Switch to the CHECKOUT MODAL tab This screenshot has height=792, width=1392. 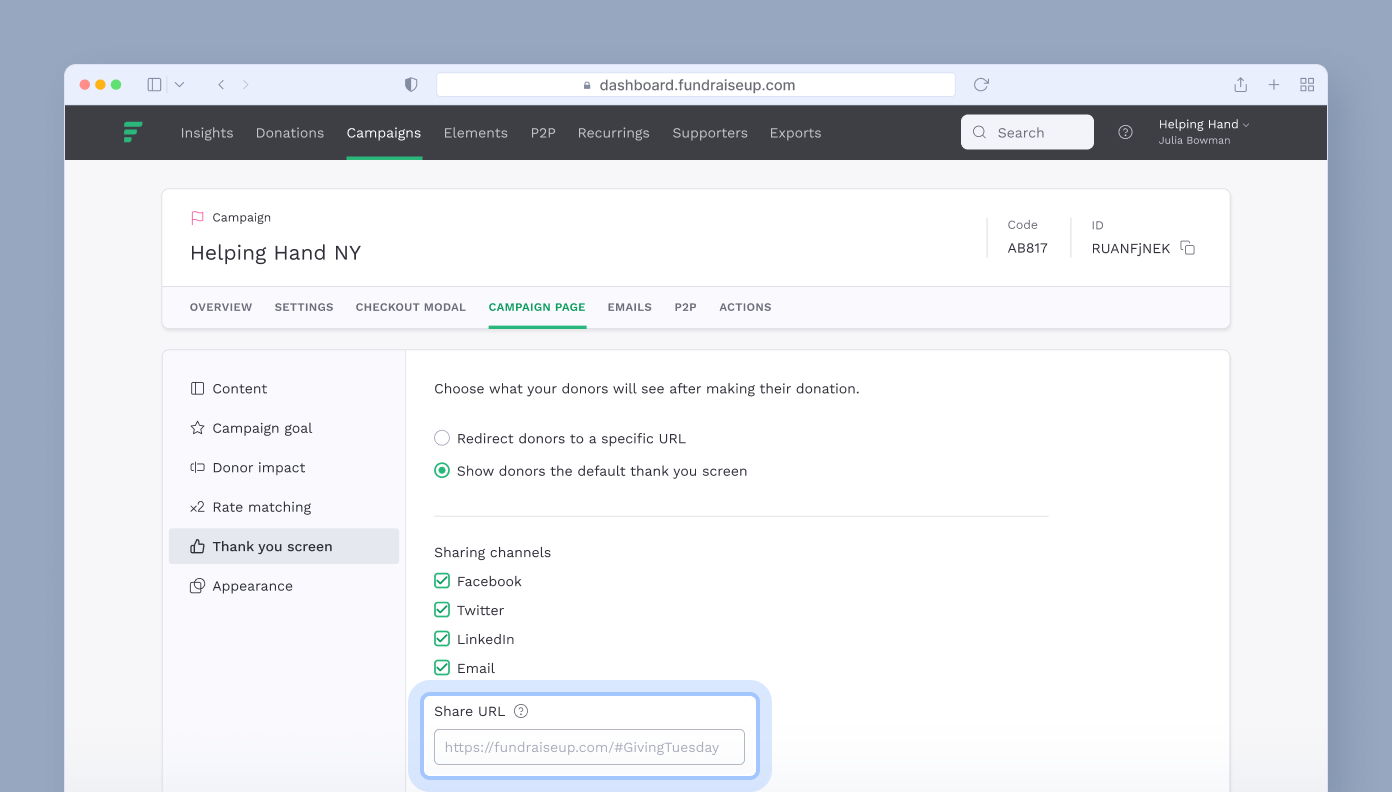pos(411,307)
